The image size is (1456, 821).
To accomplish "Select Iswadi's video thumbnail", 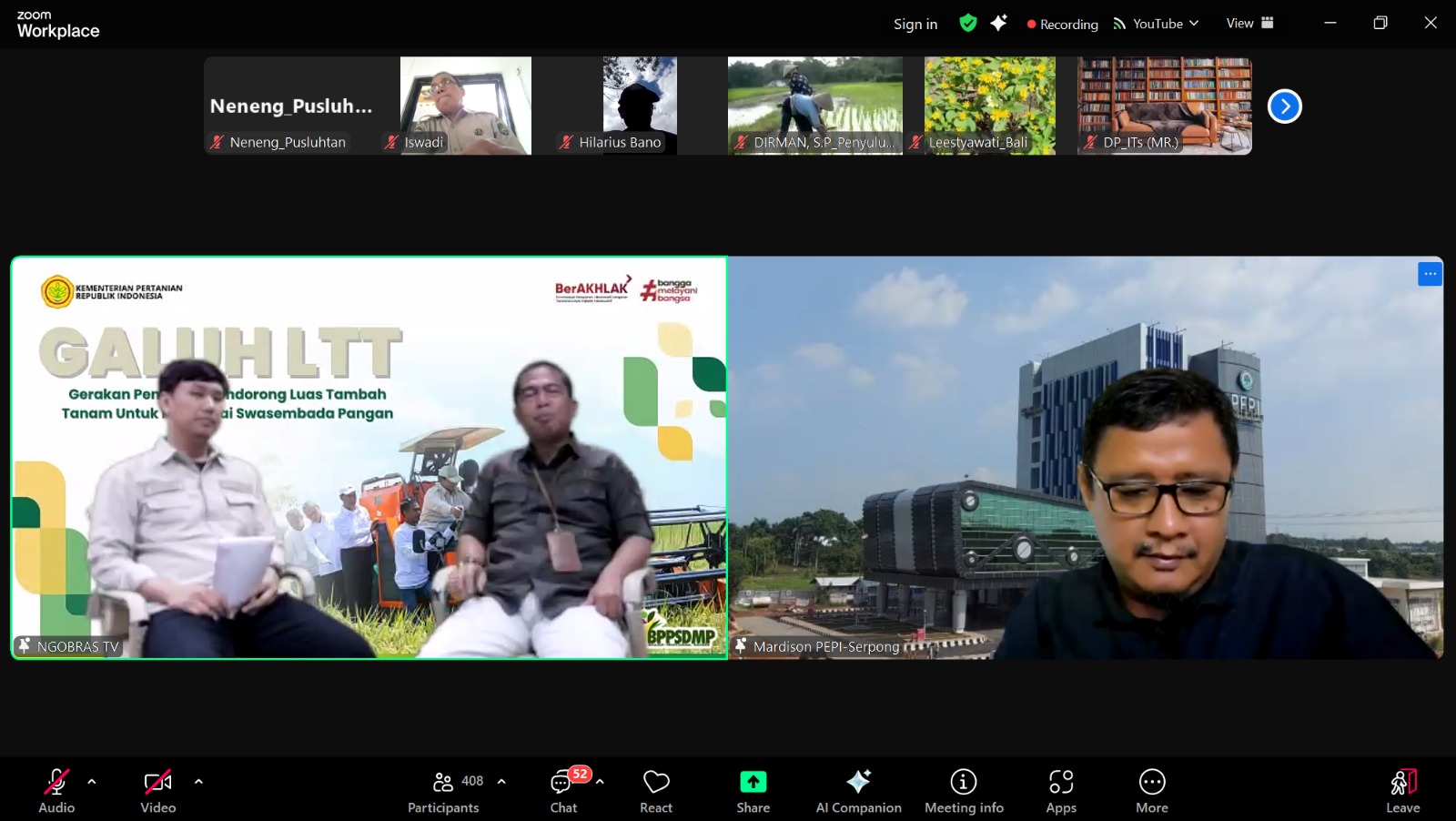I will pyautogui.click(x=465, y=106).
